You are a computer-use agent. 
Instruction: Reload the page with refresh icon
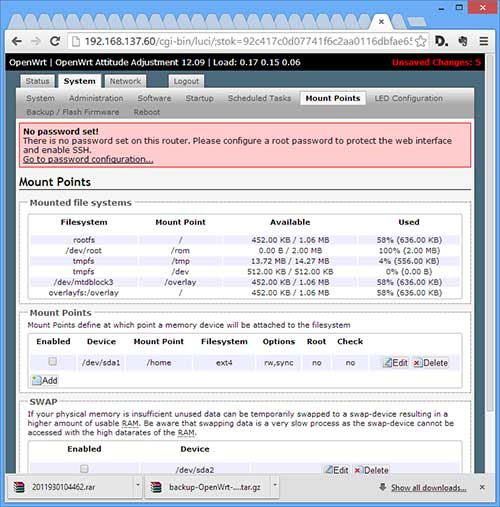[55, 41]
